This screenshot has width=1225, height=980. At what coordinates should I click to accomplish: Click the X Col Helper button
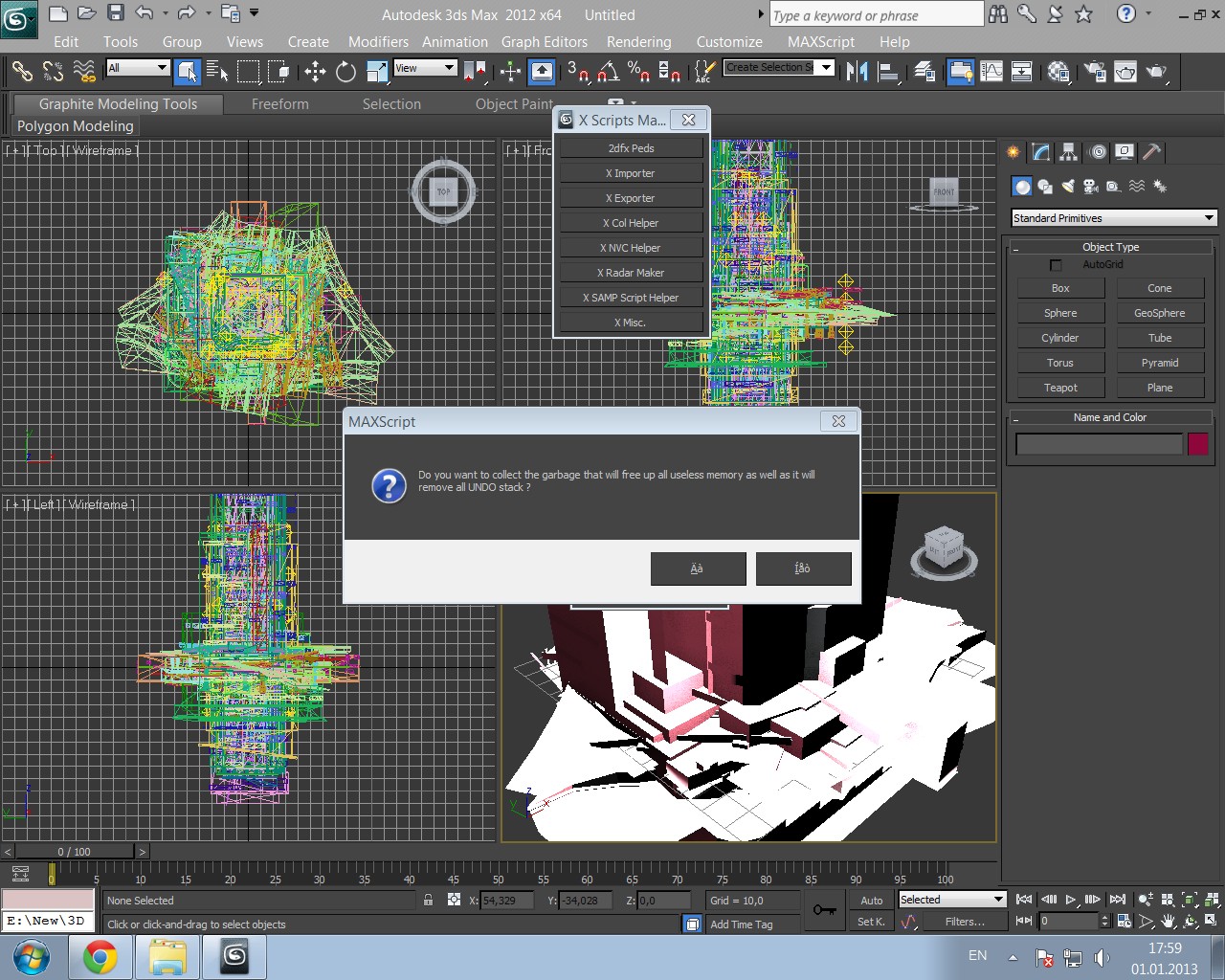click(631, 223)
